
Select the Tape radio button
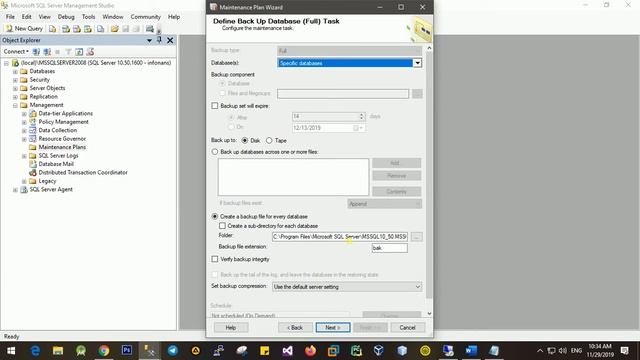pos(269,140)
